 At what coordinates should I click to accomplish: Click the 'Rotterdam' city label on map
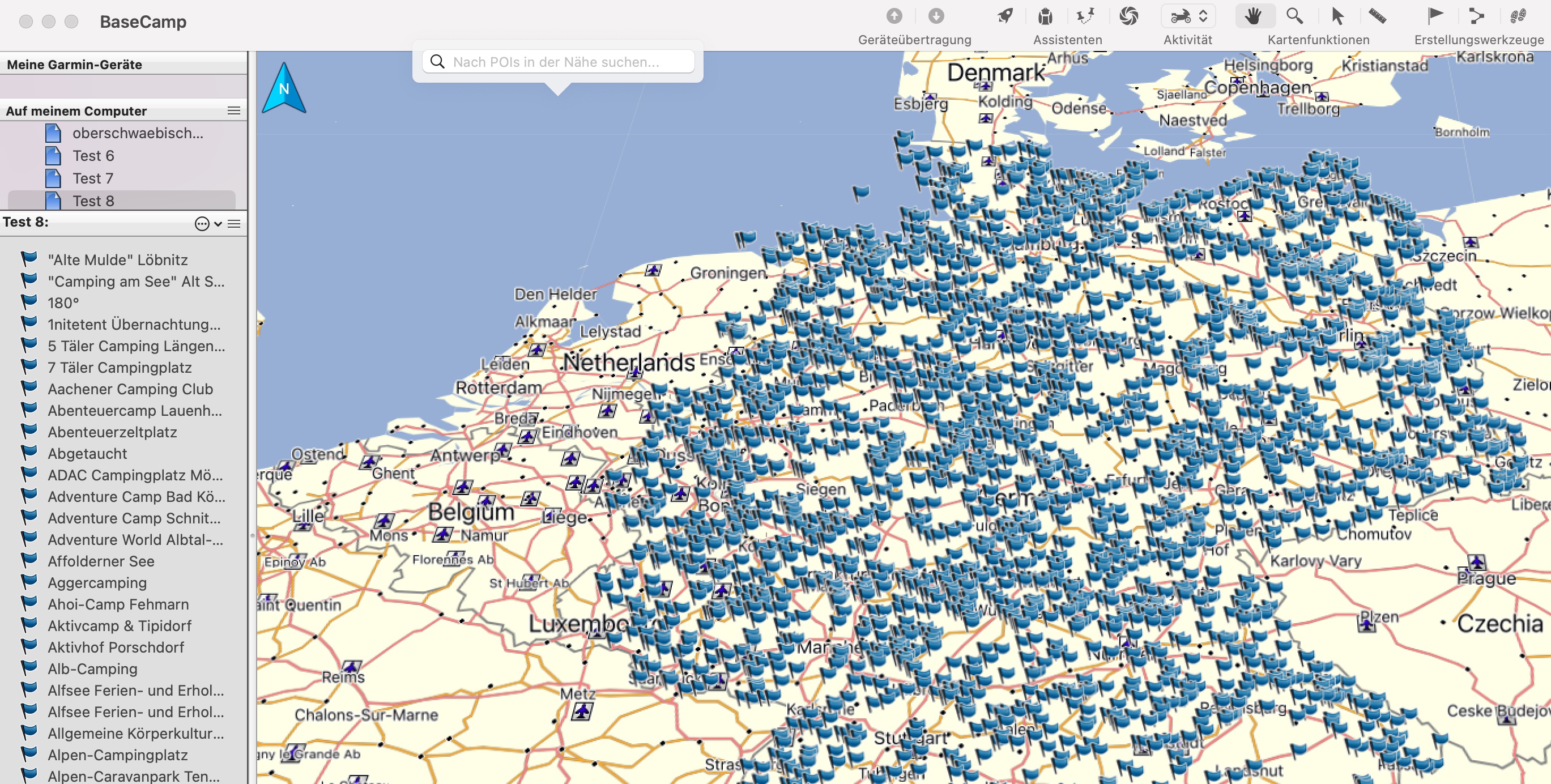[498, 388]
